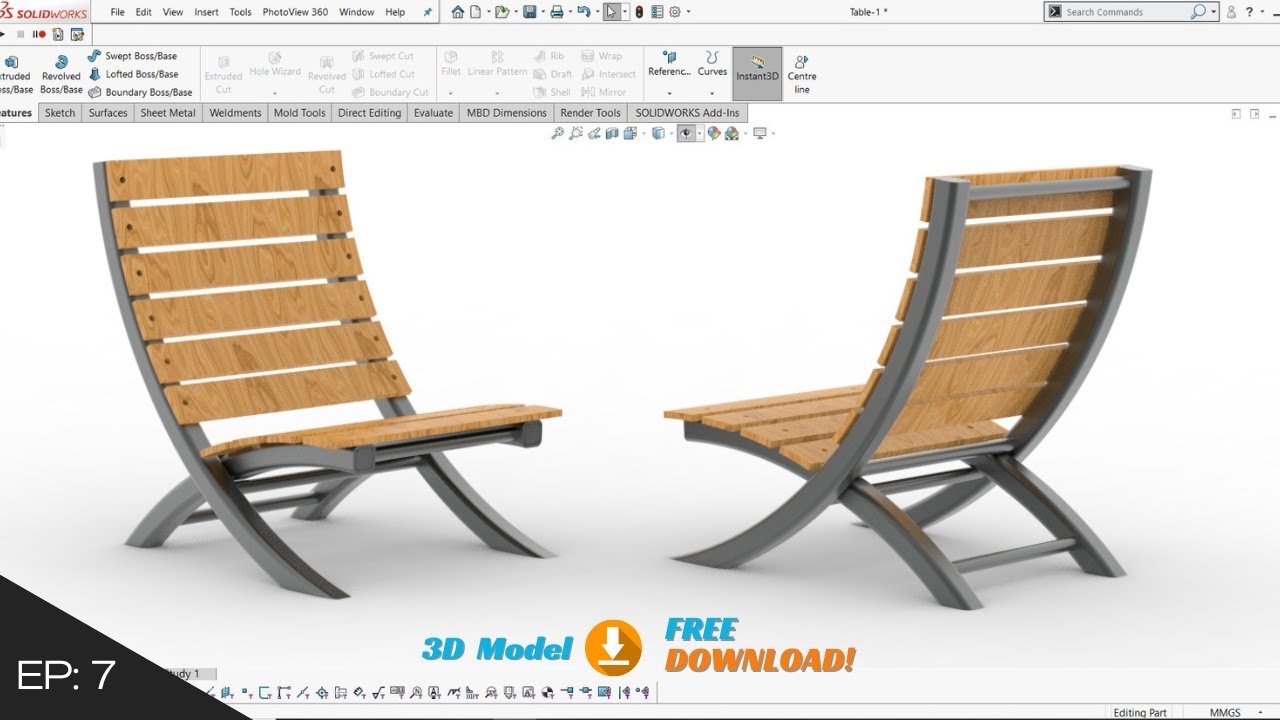Screen dimensions: 1280x720
Task: Switch to the Render Tools tab
Action: (x=590, y=113)
